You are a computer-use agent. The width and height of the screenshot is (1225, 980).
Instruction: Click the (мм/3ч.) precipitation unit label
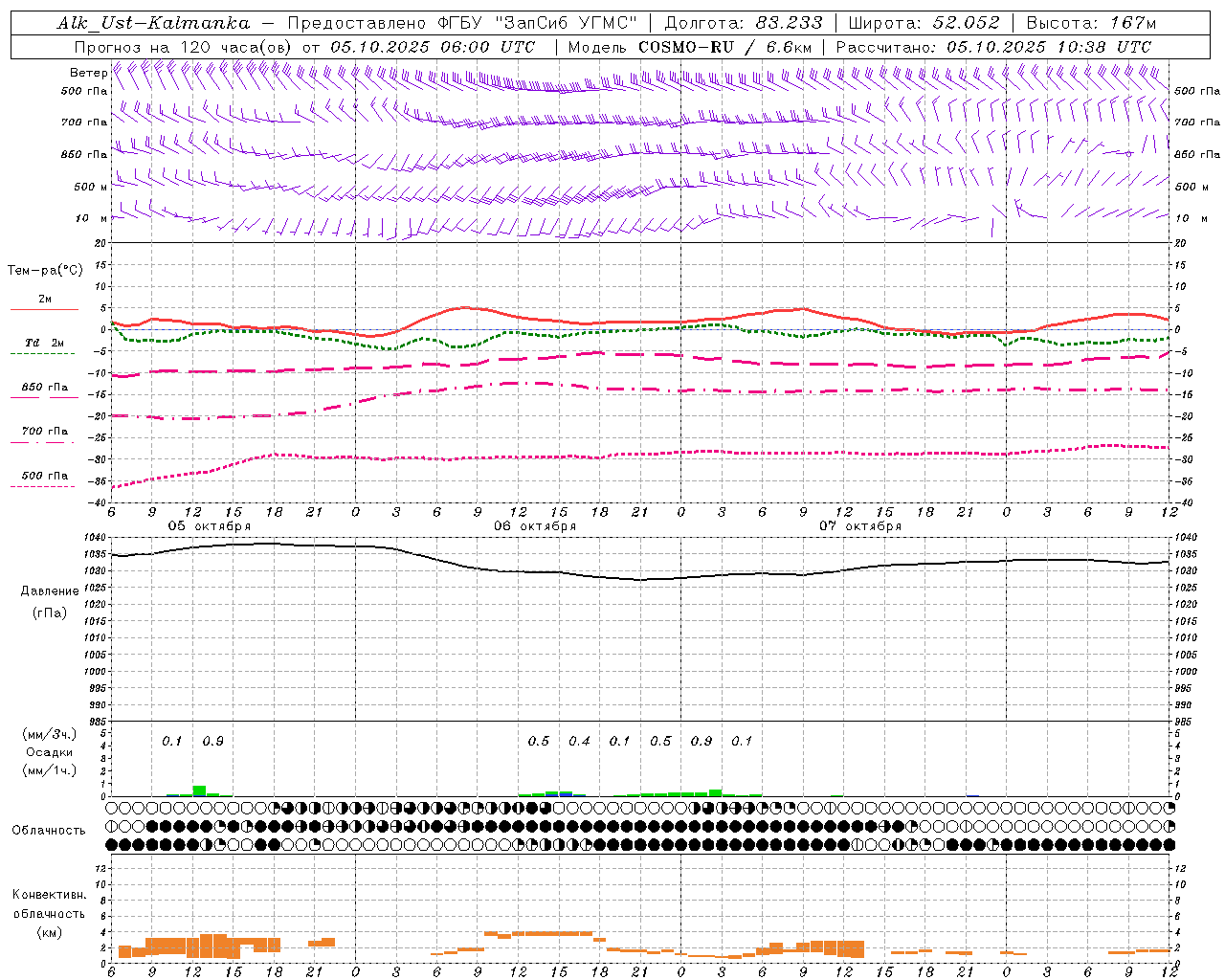(x=50, y=735)
